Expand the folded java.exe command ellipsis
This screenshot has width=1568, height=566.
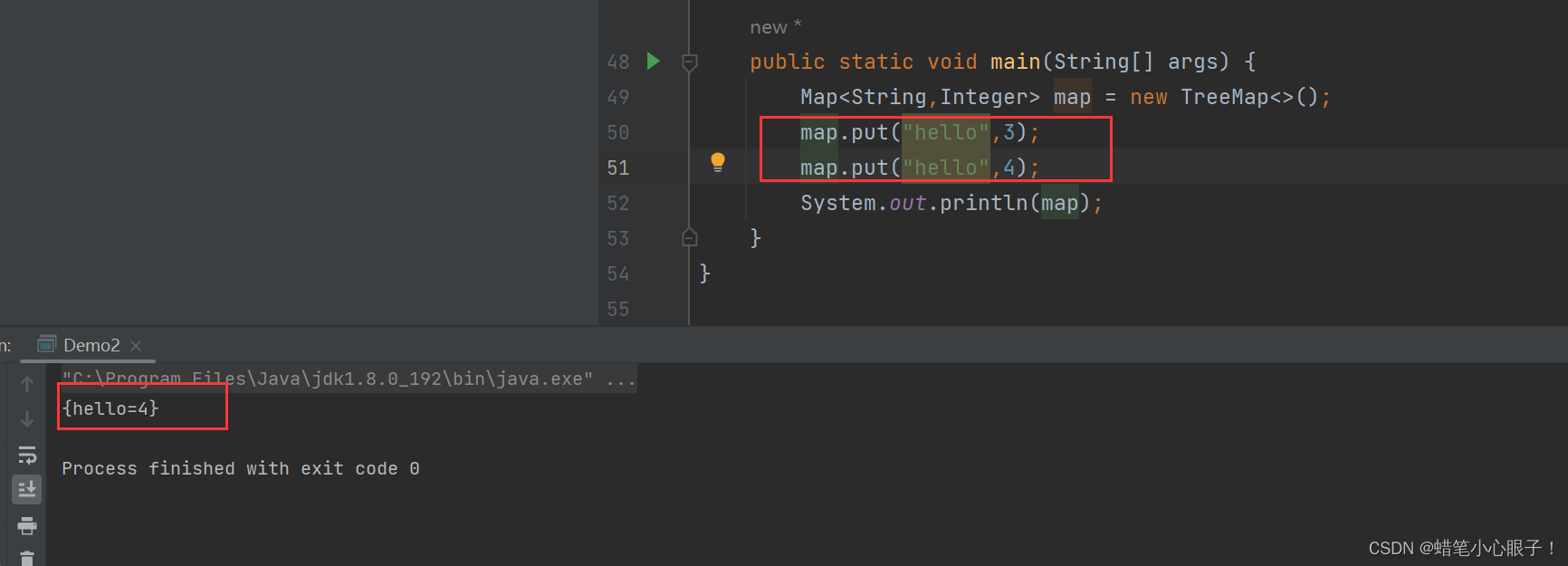[621, 379]
